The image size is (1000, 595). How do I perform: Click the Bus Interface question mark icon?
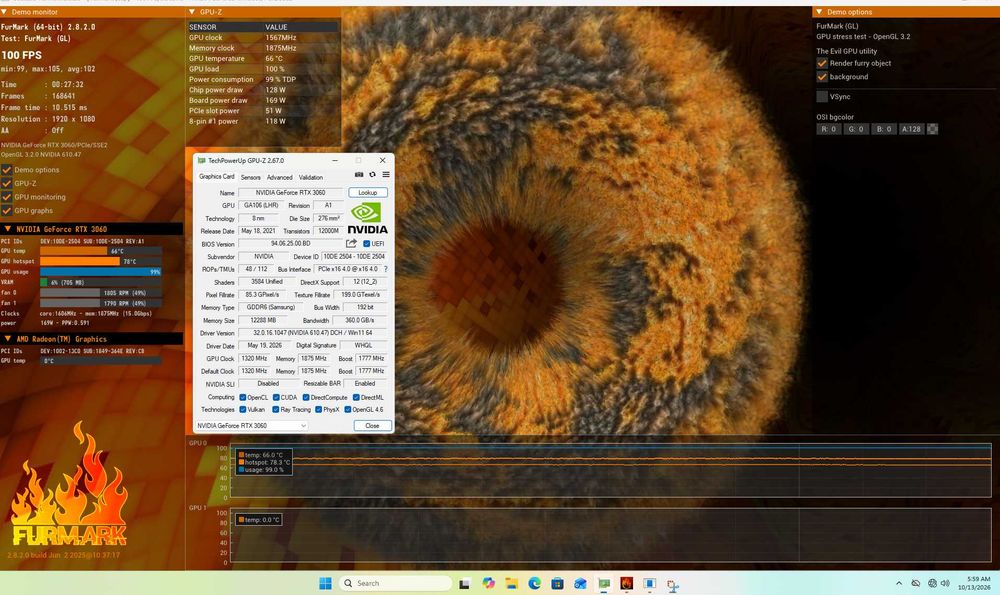[385, 269]
